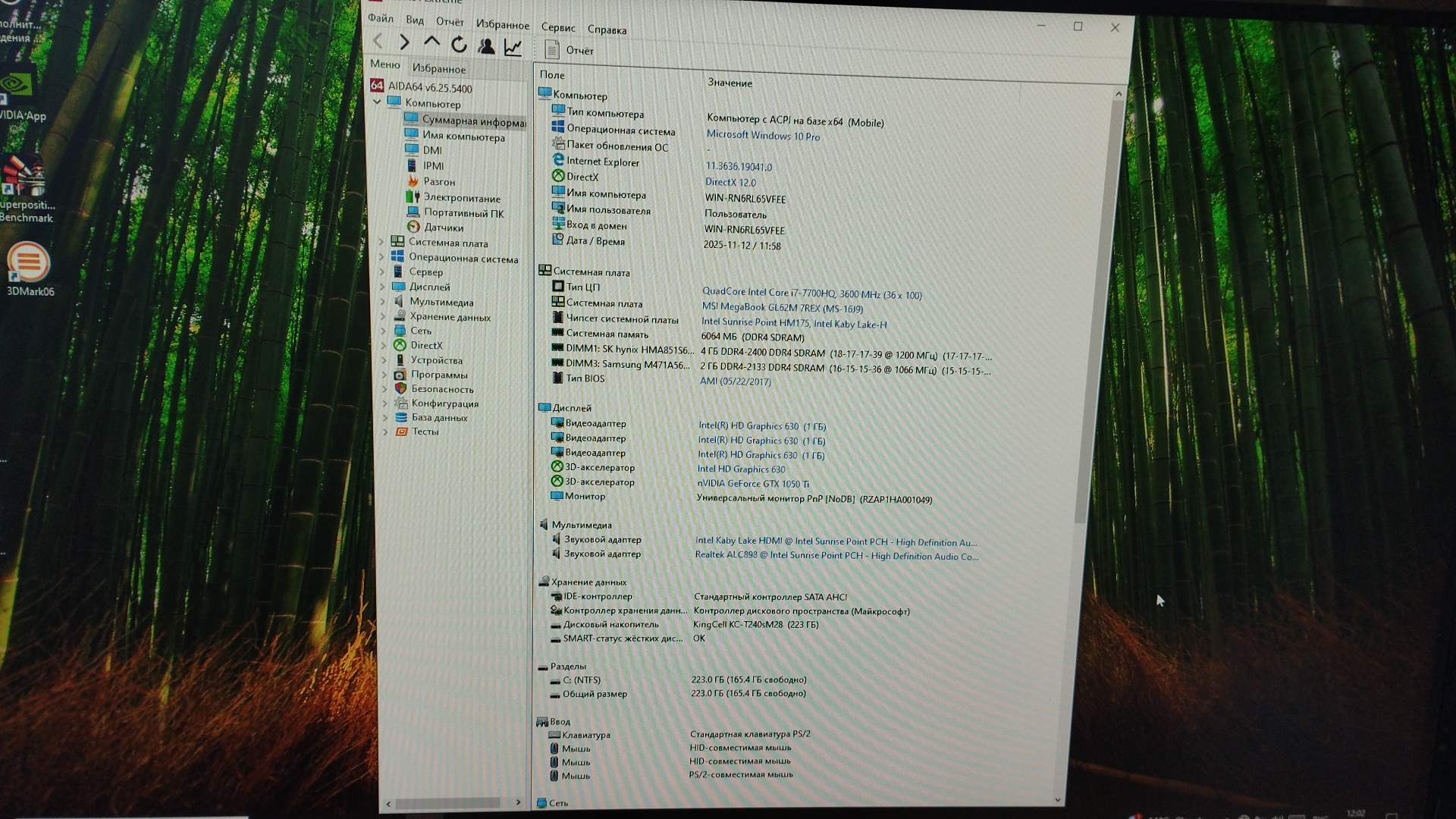
Task: Click the graph chart toolbar icon
Action: [513, 47]
